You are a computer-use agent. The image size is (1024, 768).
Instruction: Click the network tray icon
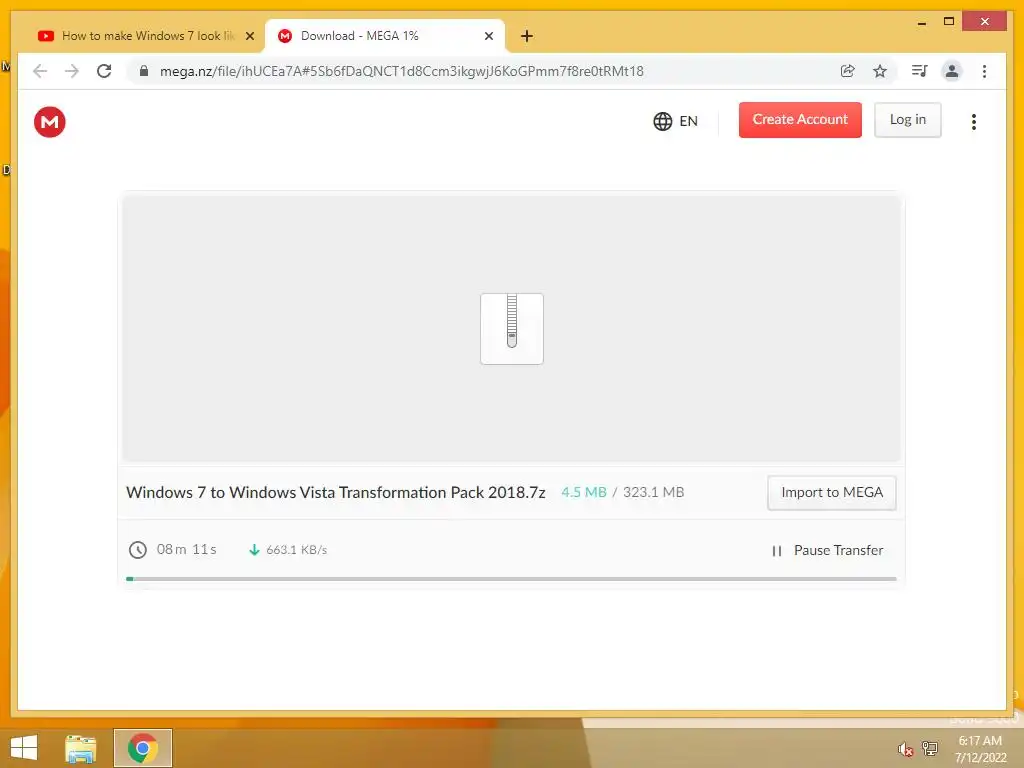click(930, 748)
